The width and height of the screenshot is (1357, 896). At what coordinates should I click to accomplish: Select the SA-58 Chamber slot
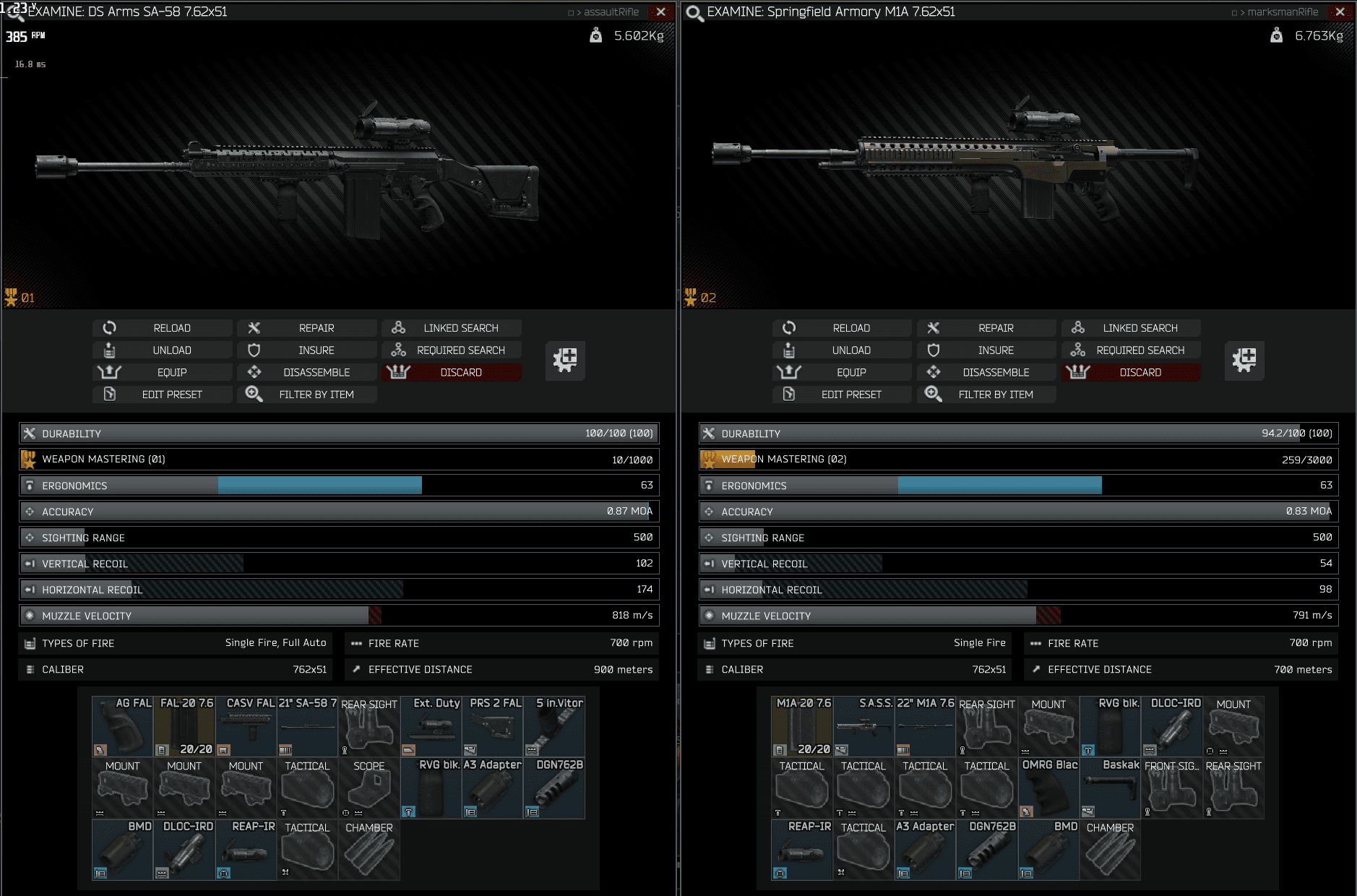pos(369,850)
